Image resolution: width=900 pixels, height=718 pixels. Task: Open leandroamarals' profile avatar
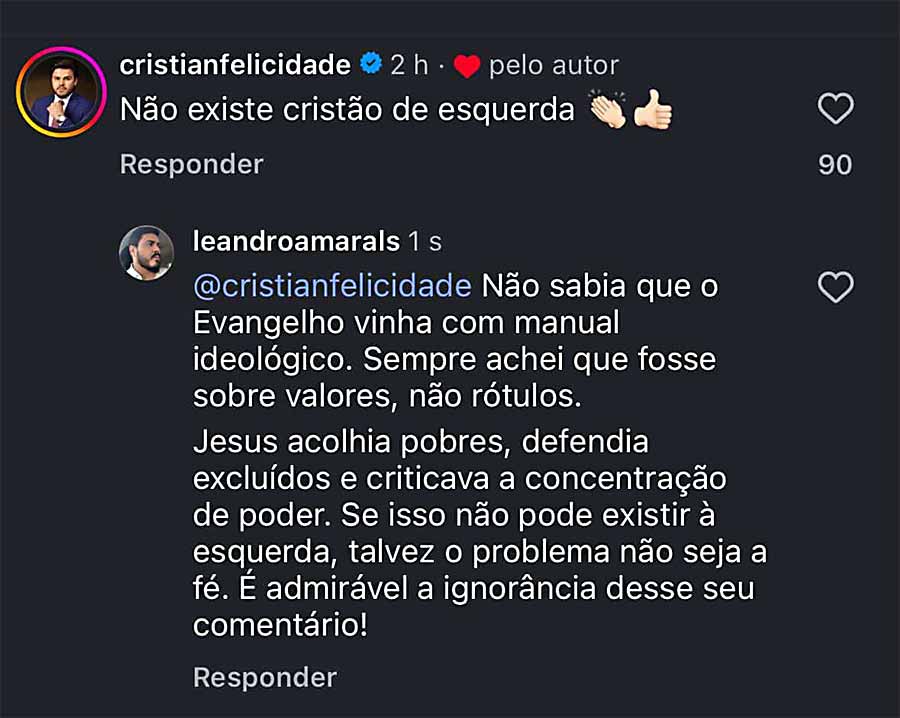[x=147, y=252]
